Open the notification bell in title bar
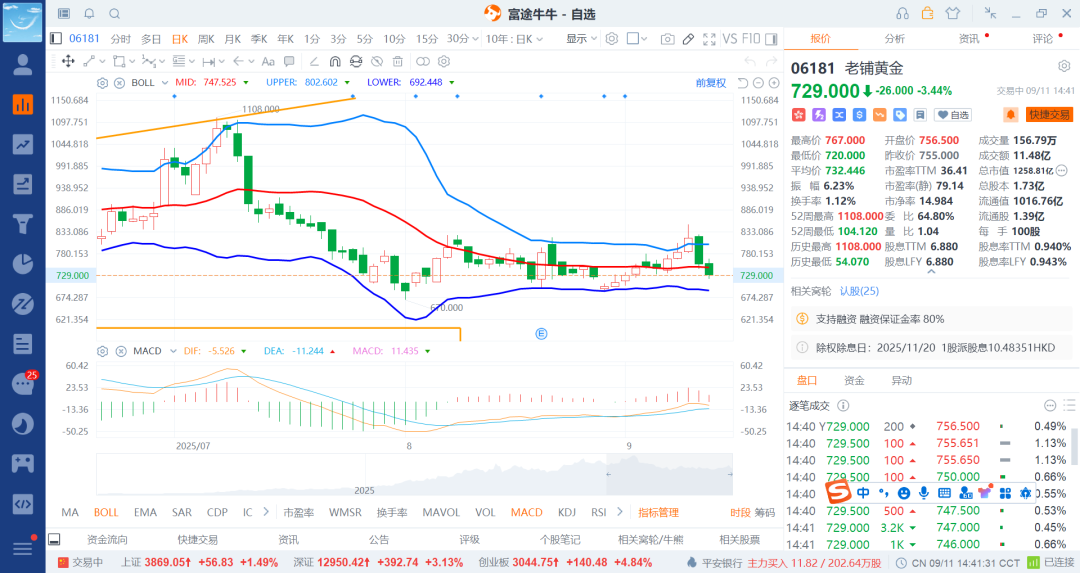 90,14
